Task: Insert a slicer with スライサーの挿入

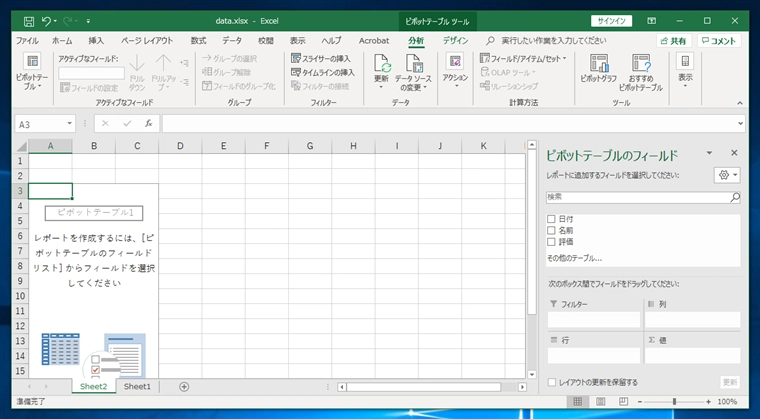Action: point(322,58)
